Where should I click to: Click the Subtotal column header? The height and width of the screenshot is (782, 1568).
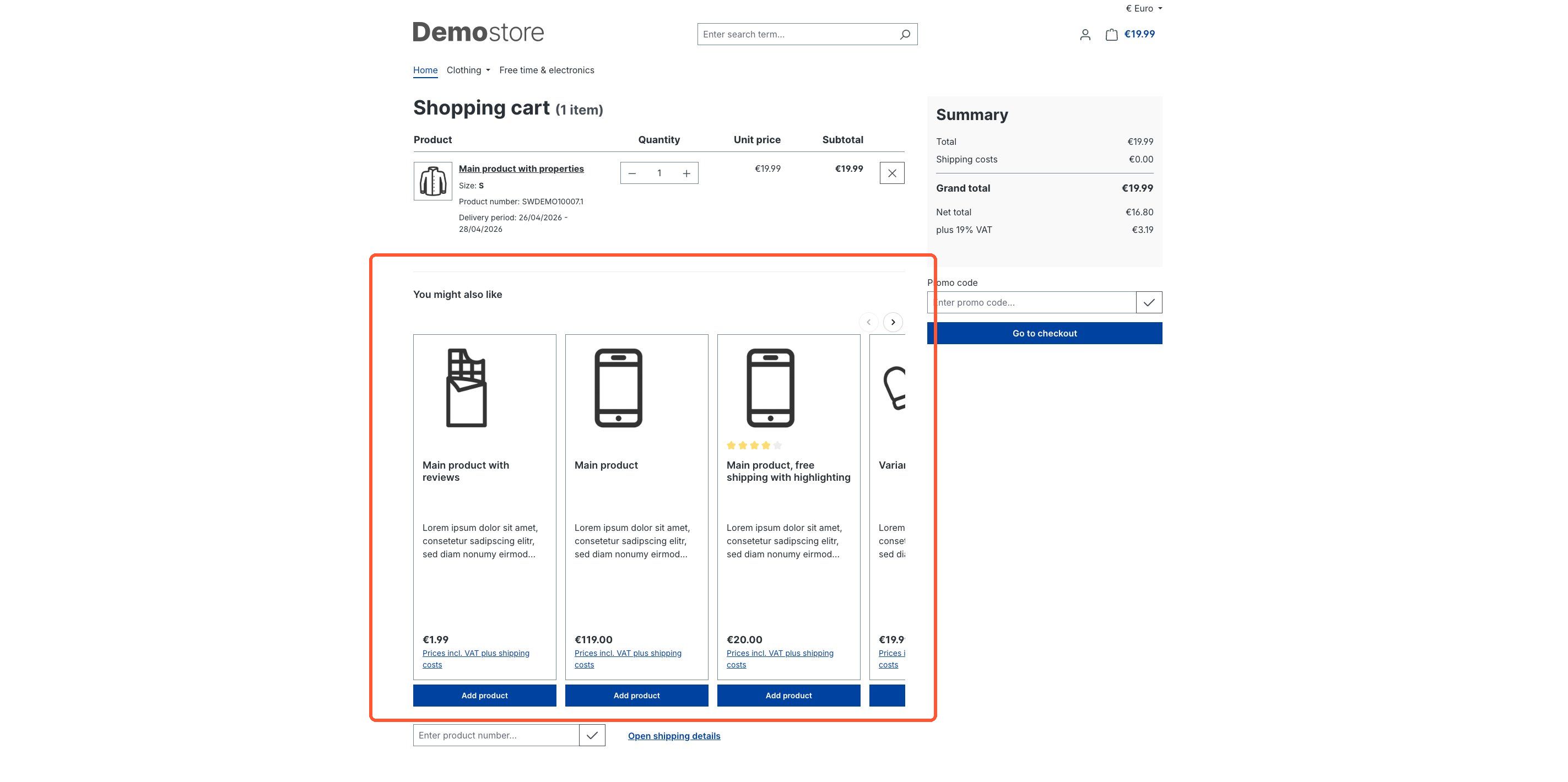pyautogui.click(x=842, y=139)
